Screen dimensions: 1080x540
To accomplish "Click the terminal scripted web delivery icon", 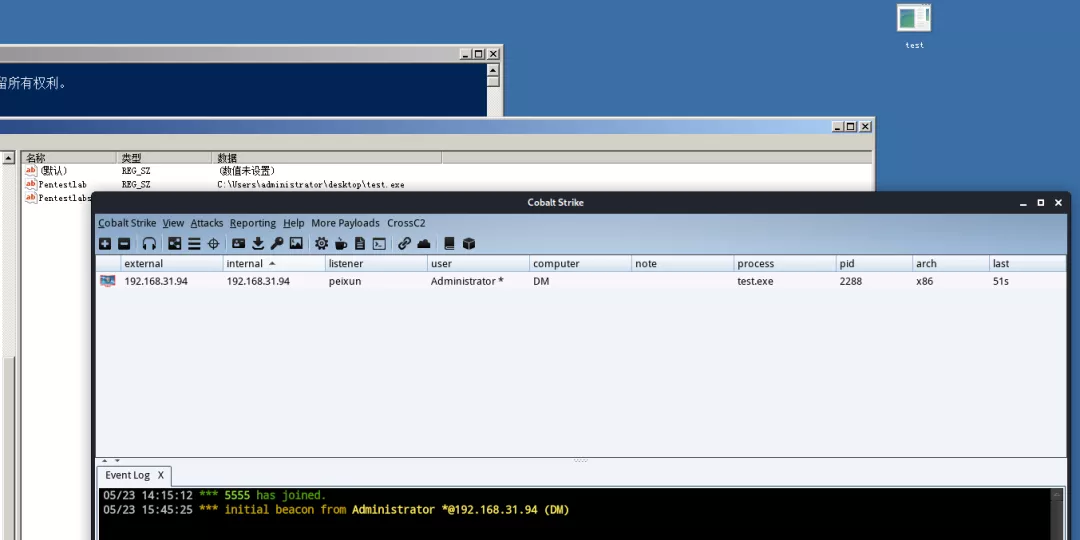I will (x=379, y=243).
